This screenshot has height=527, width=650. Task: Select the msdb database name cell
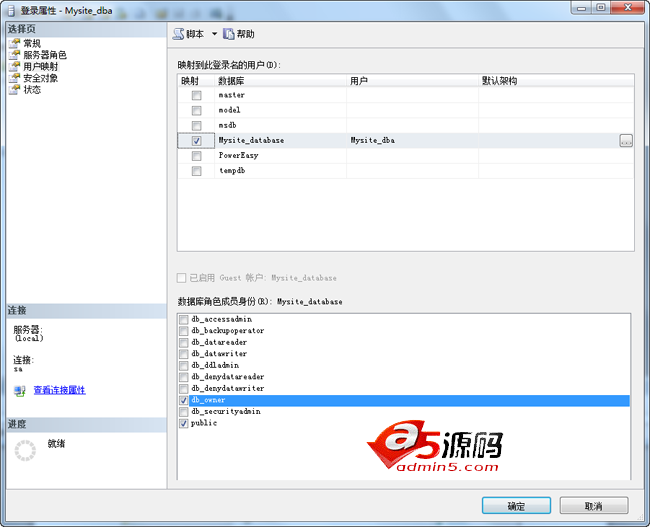(280, 125)
